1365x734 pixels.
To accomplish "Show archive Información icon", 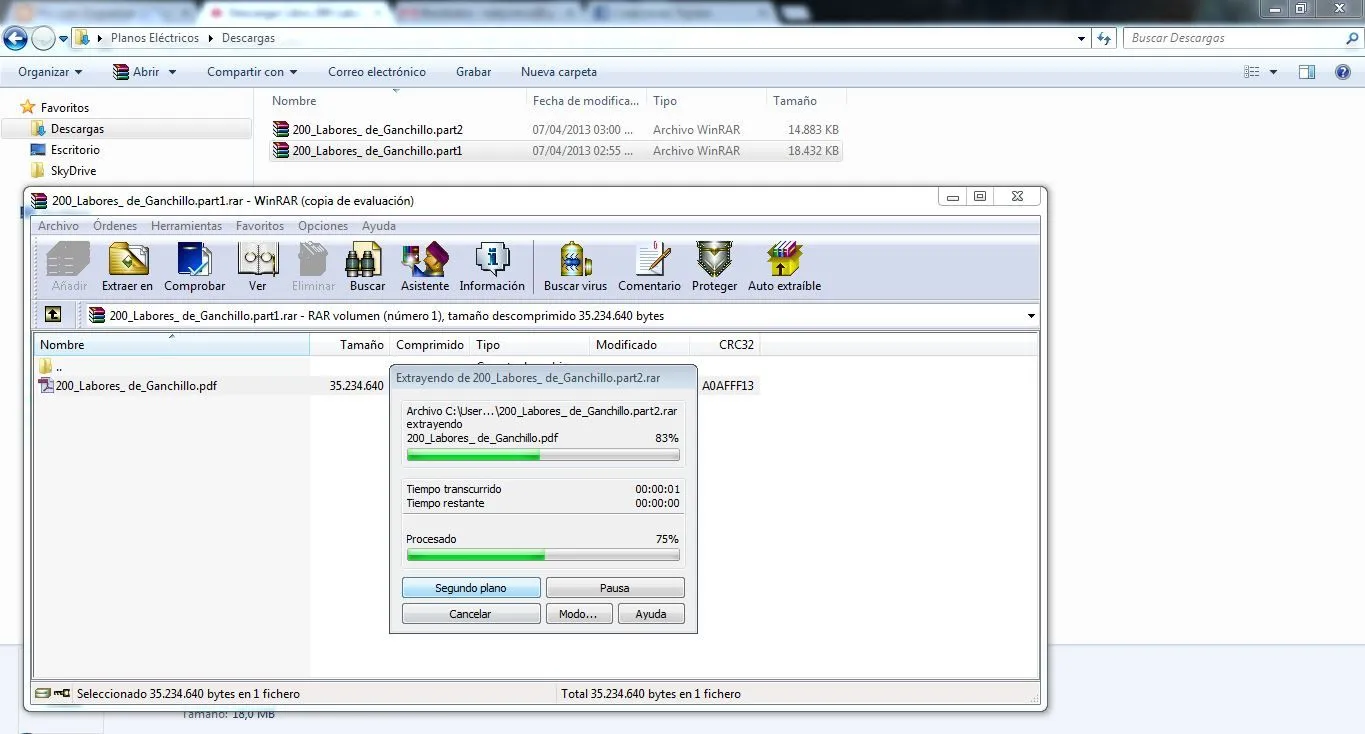I will coord(492,267).
